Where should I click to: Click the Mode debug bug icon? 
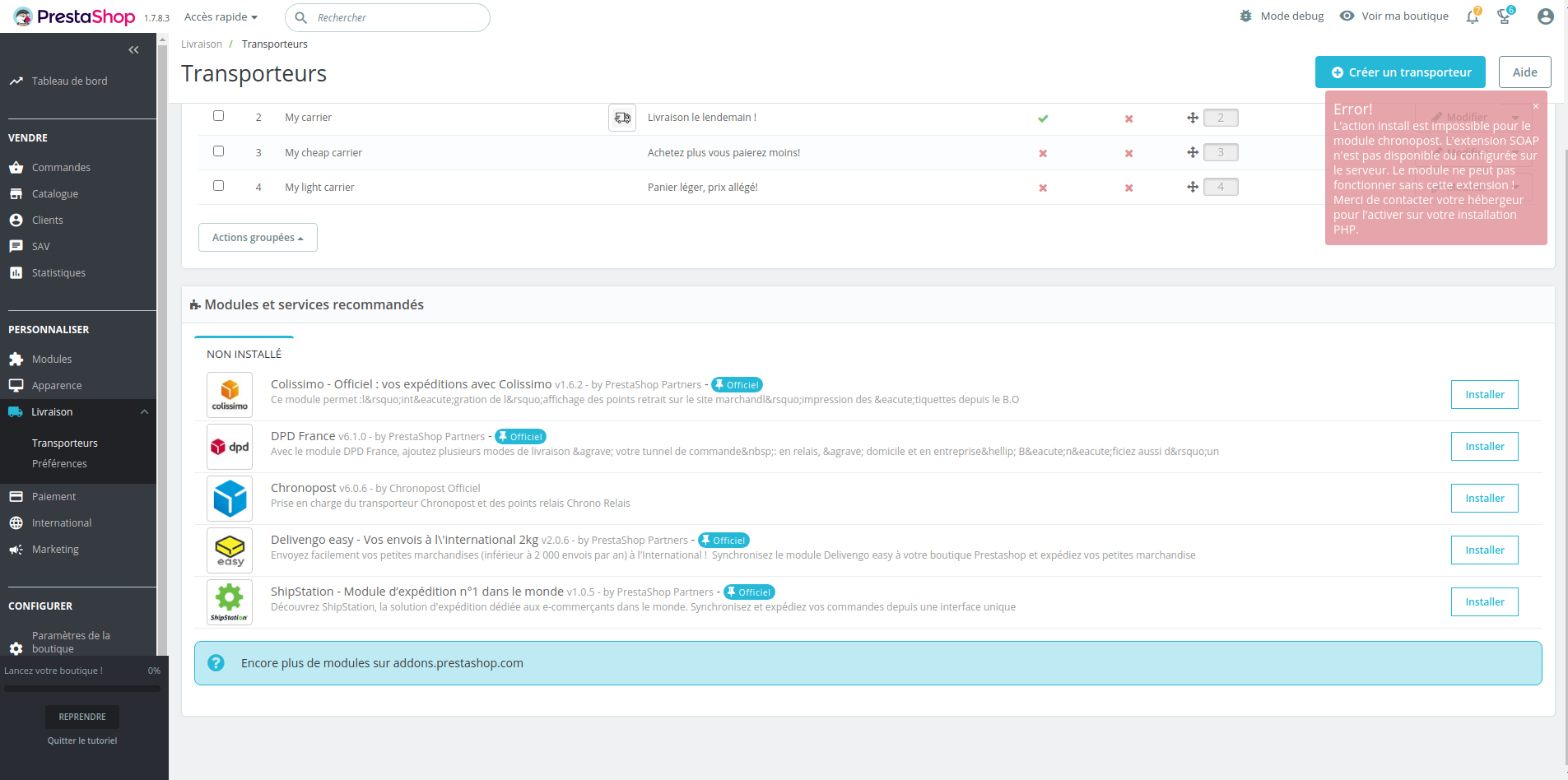click(x=1246, y=16)
